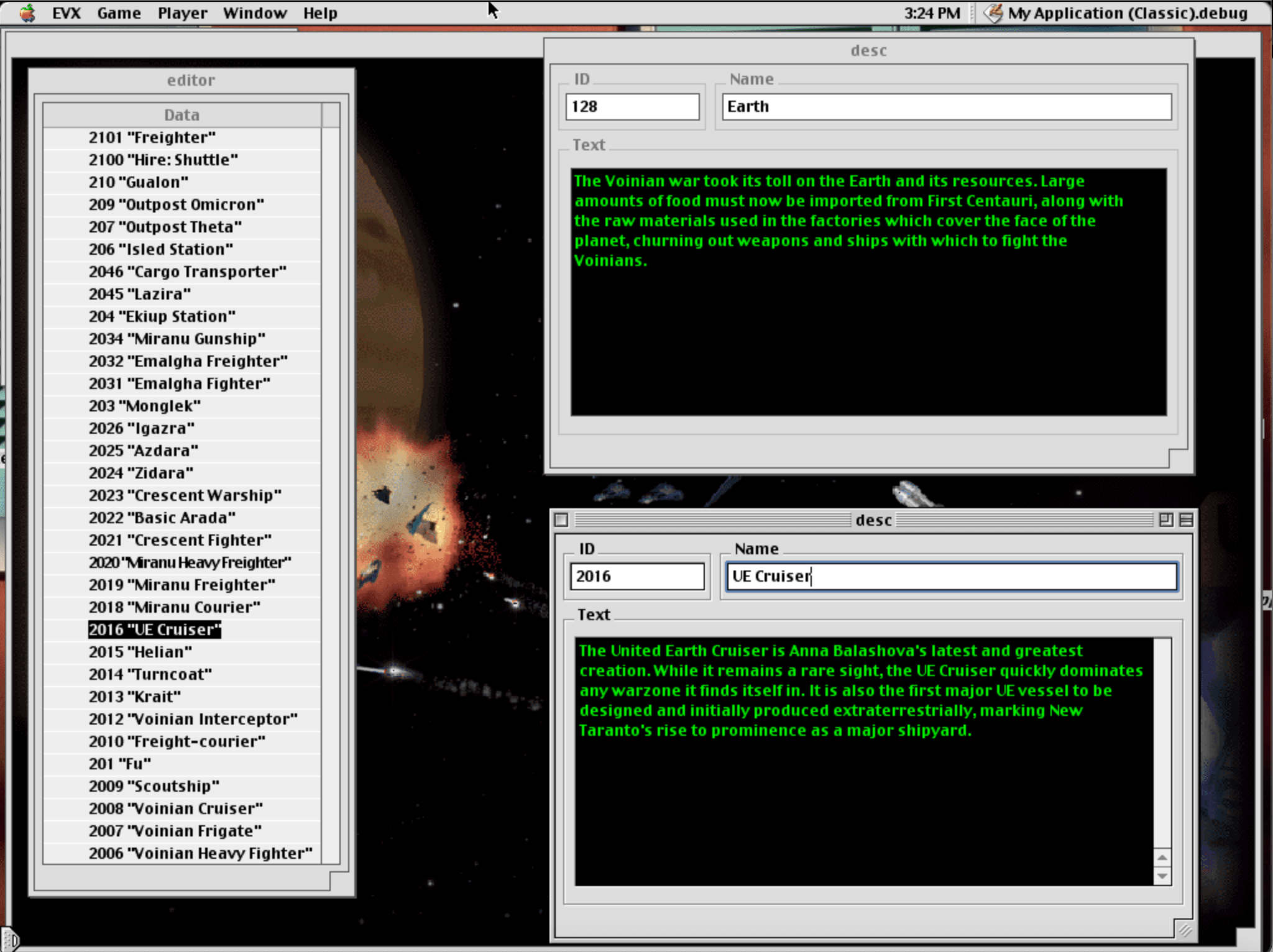
Task: Select 2018 "Miranu Courier" row
Action: pyautogui.click(x=182, y=607)
